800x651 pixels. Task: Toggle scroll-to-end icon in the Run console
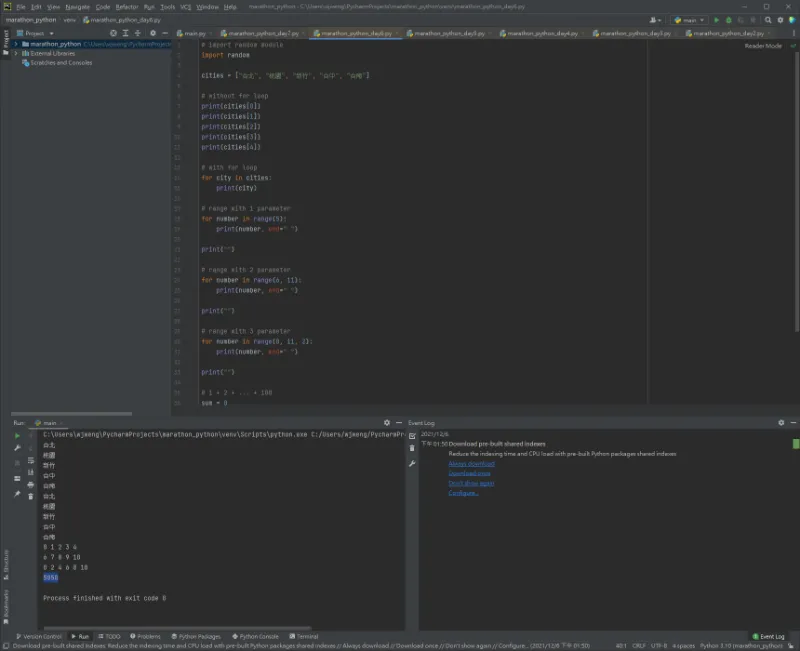pyautogui.click(x=31, y=472)
